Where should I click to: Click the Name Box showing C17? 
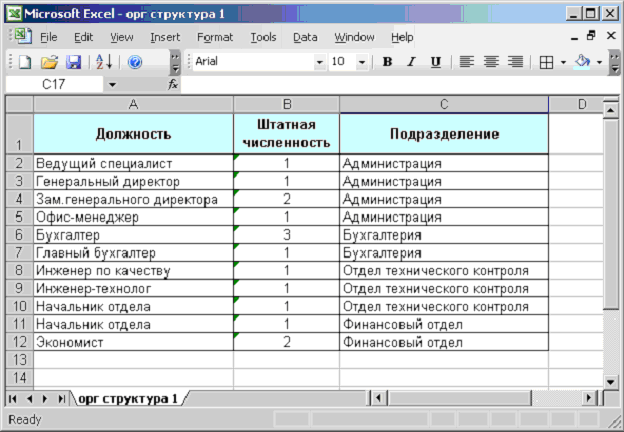click(54, 84)
